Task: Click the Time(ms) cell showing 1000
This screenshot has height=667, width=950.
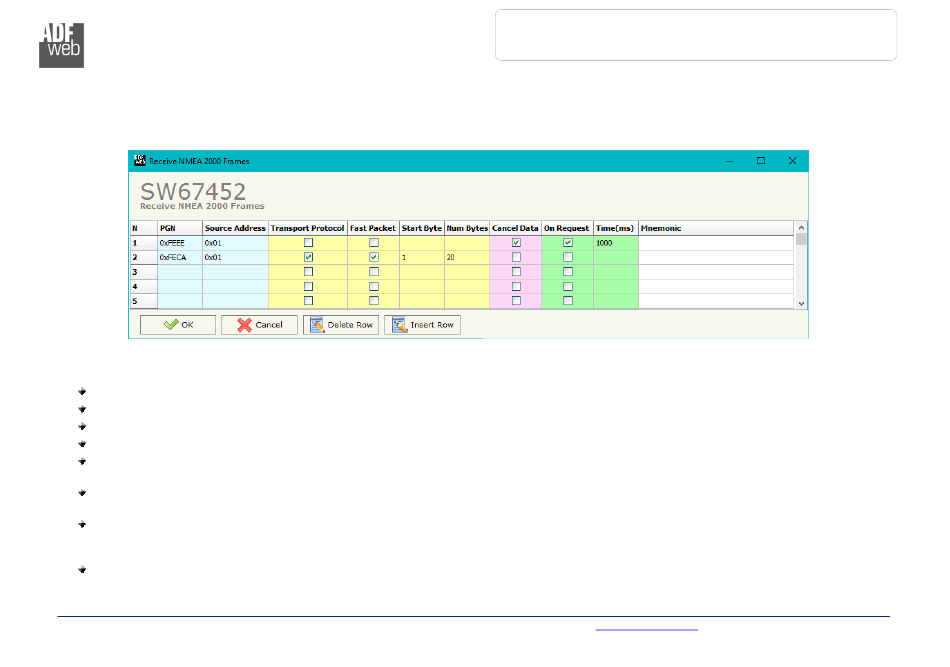Action: tap(615, 243)
